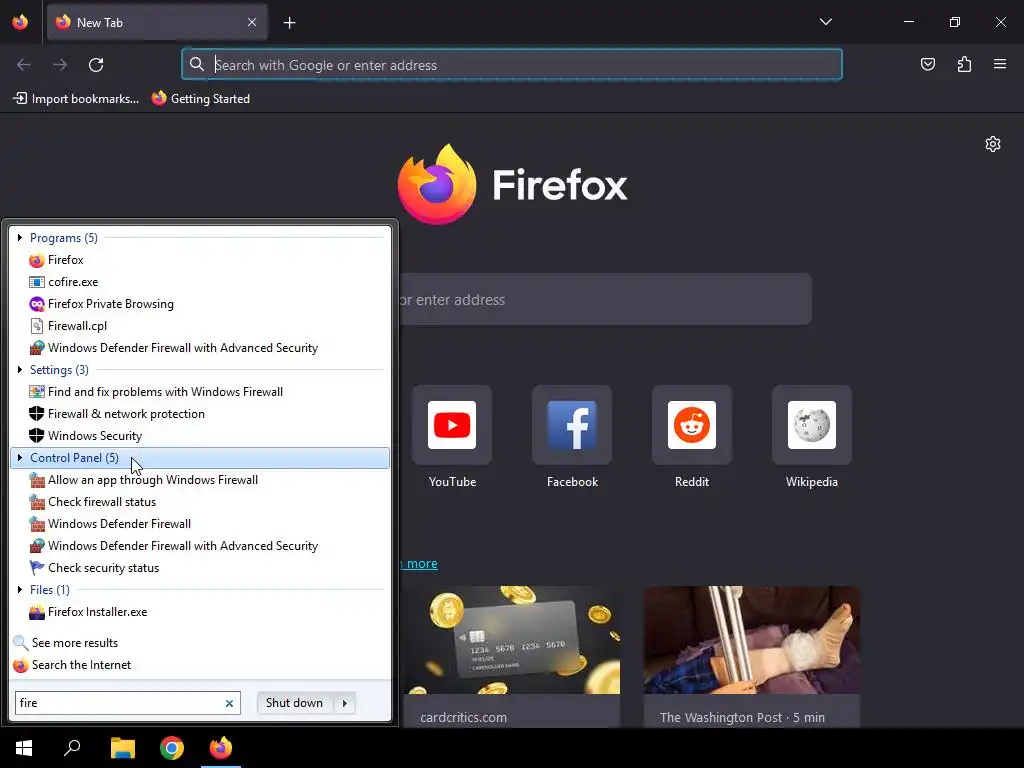Open File Explorer from taskbar
Viewport: 1024px width, 768px height.
pos(122,748)
